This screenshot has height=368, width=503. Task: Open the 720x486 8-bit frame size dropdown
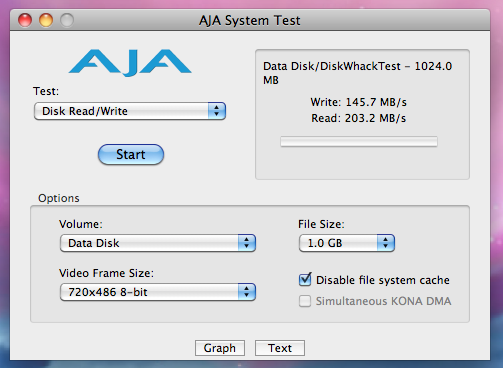point(158,292)
